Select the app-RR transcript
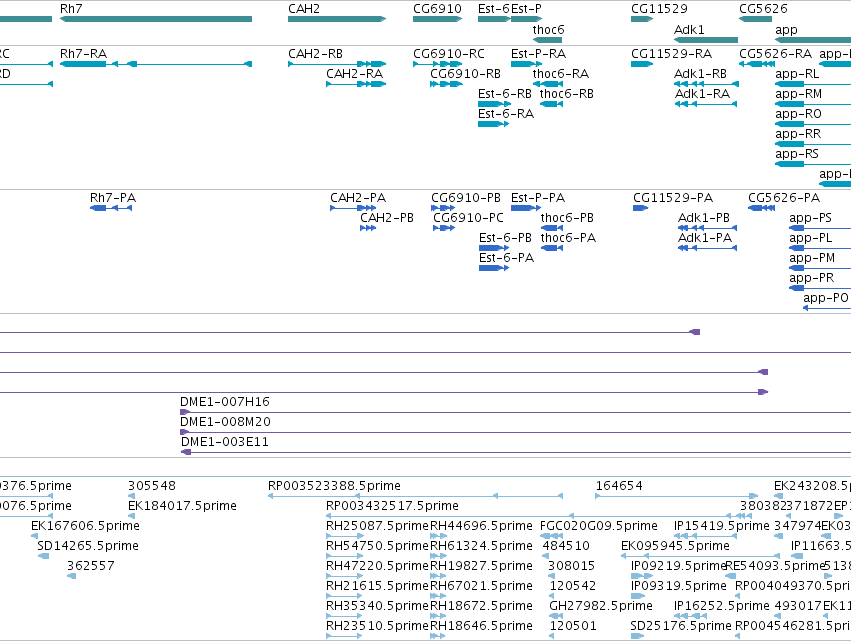Image resolution: width=851 pixels, height=641 pixels. pos(813,144)
